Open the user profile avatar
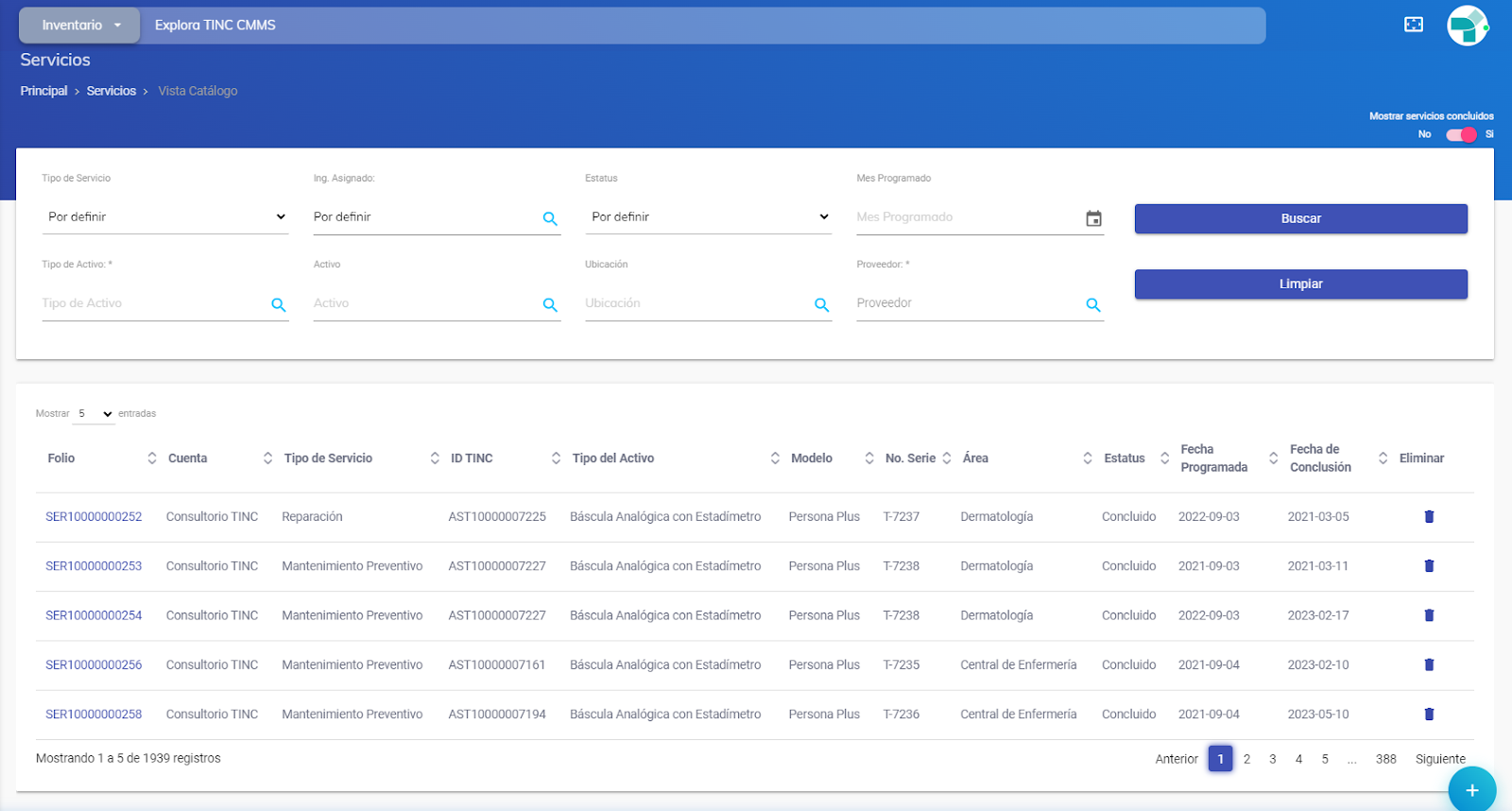 (x=1467, y=26)
